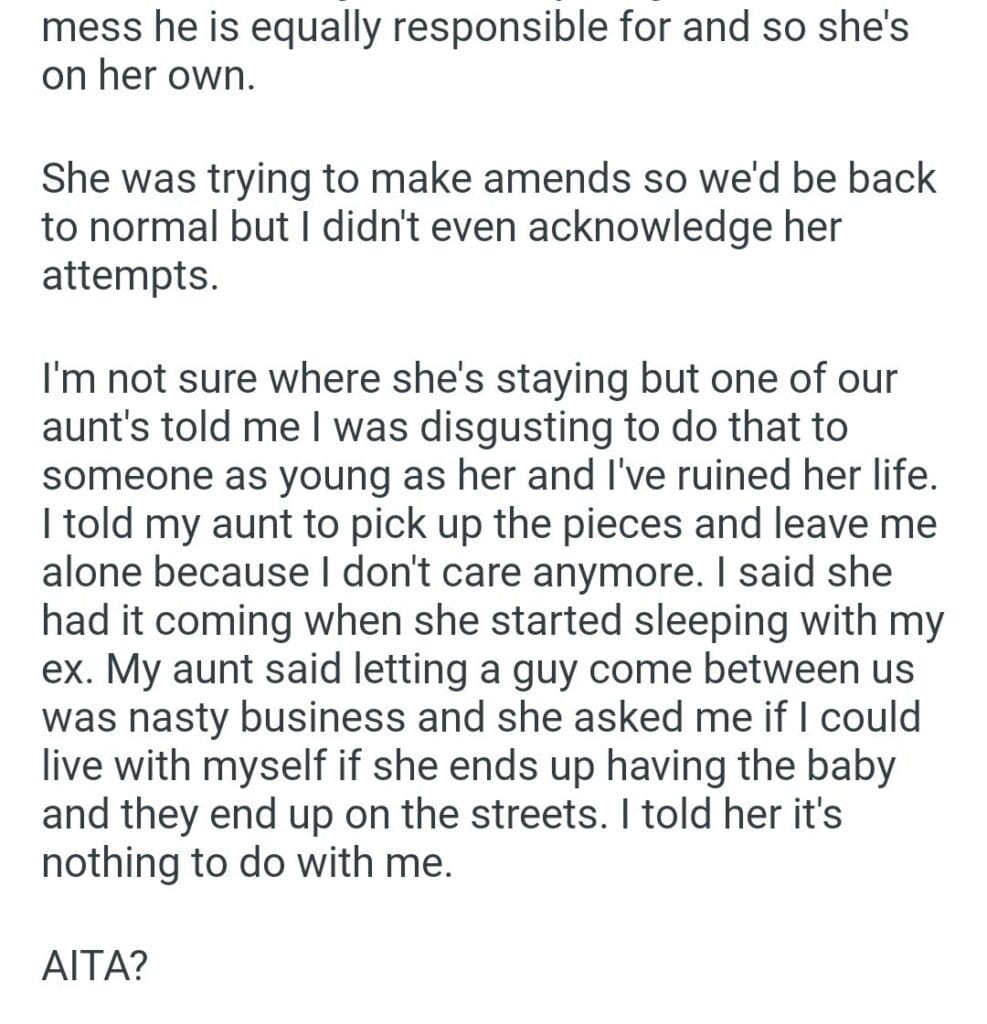The height and width of the screenshot is (1024, 987).
Task: Click the word "attempts."
Action: coord(129,275)
